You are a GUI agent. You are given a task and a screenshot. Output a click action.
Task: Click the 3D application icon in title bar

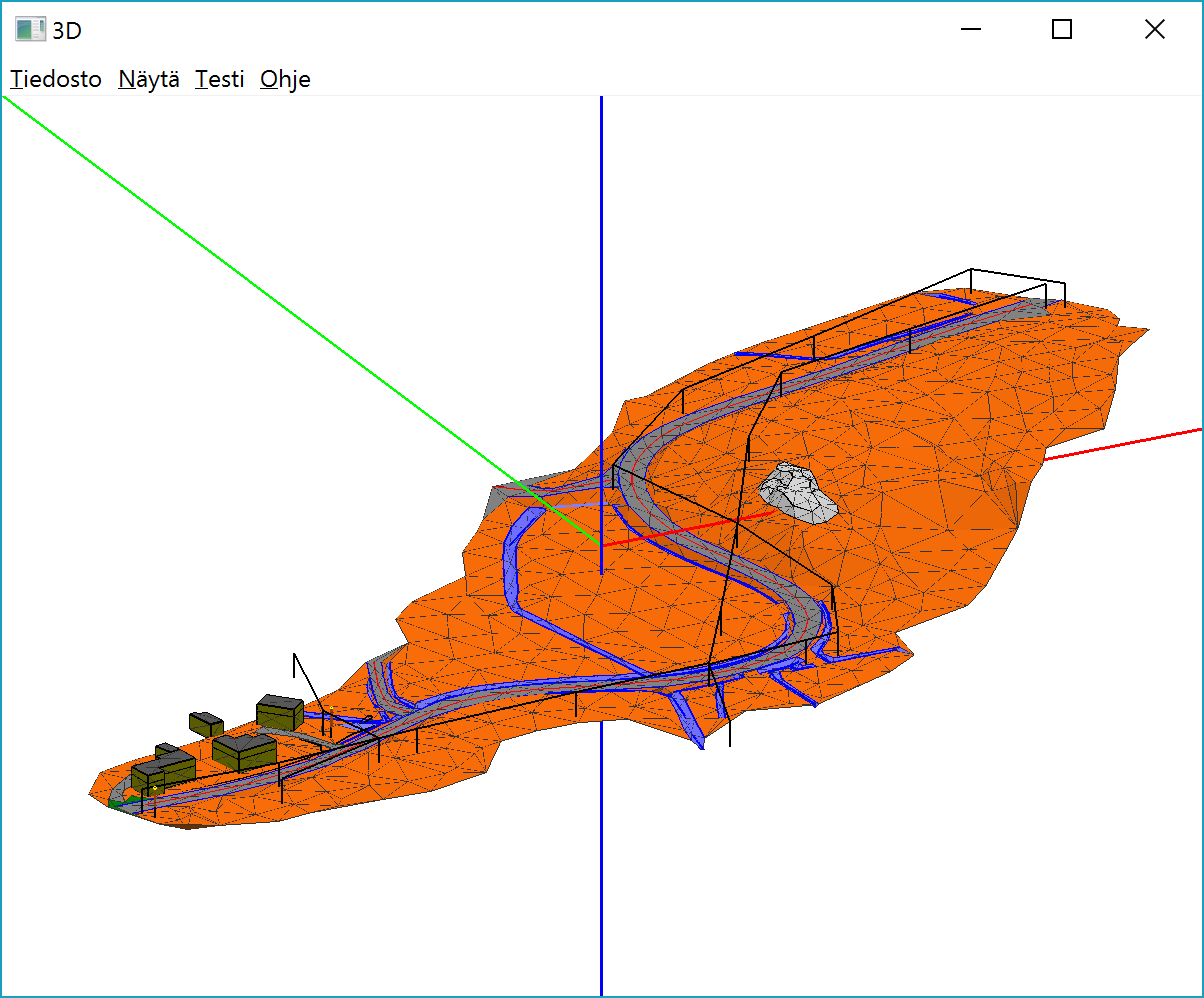pyautogui.click(x=30, y=30)
